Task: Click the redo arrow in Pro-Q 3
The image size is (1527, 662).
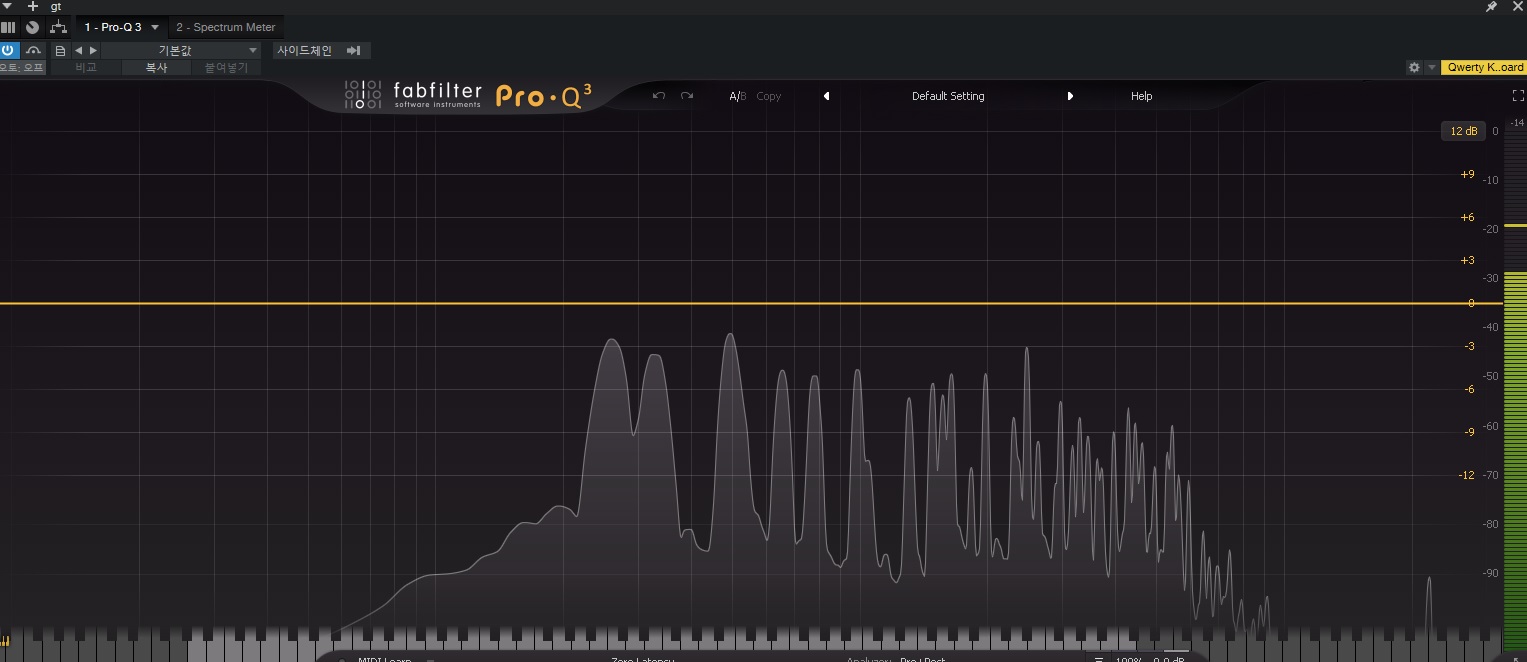Action: [x=687, y=96]
